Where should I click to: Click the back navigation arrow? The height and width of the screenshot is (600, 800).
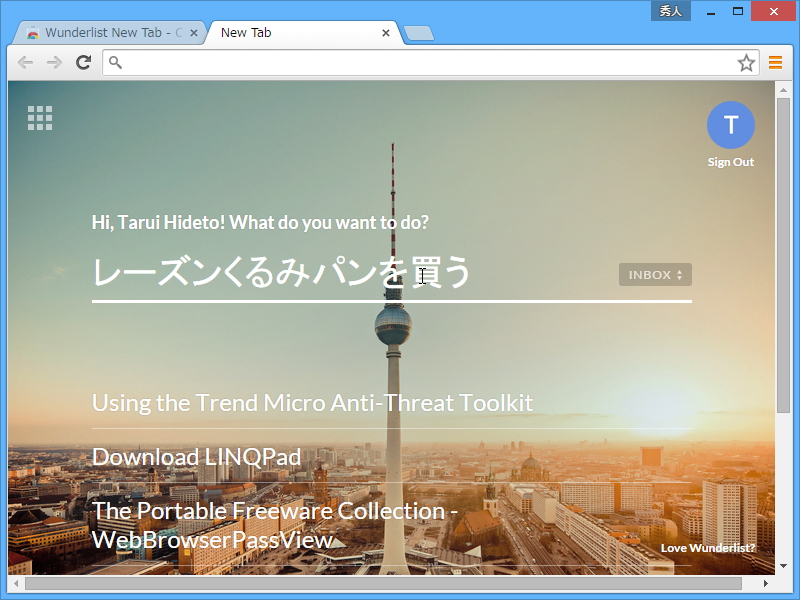coord(25,62)
